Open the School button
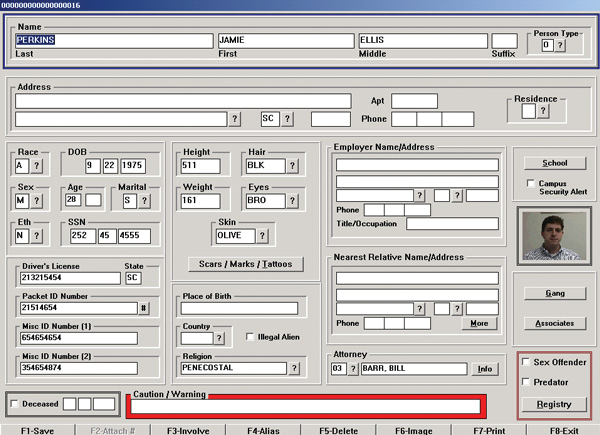600x435 pixels. click(x=555, y=163)
